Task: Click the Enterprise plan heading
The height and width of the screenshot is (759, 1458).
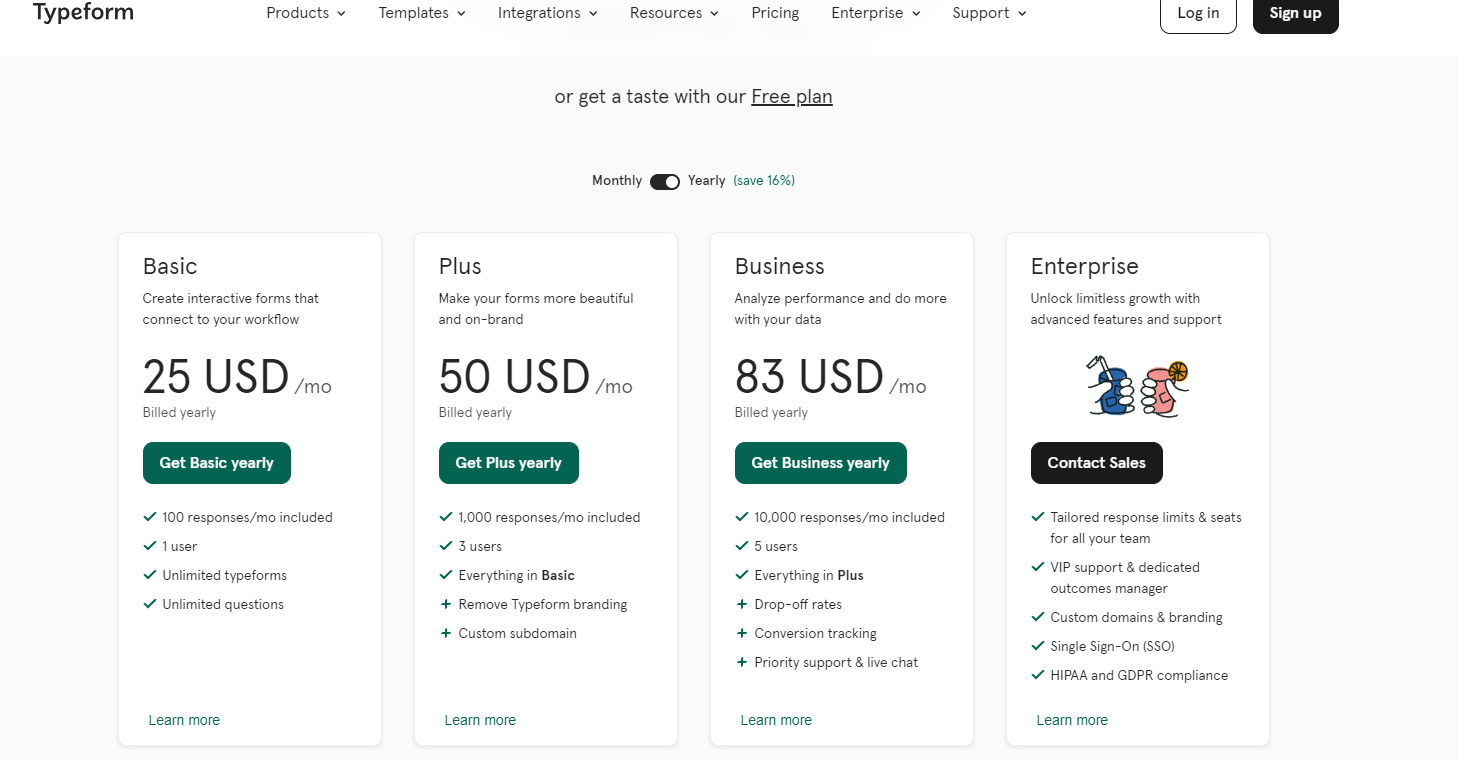Action: (x=1085, y=266)
